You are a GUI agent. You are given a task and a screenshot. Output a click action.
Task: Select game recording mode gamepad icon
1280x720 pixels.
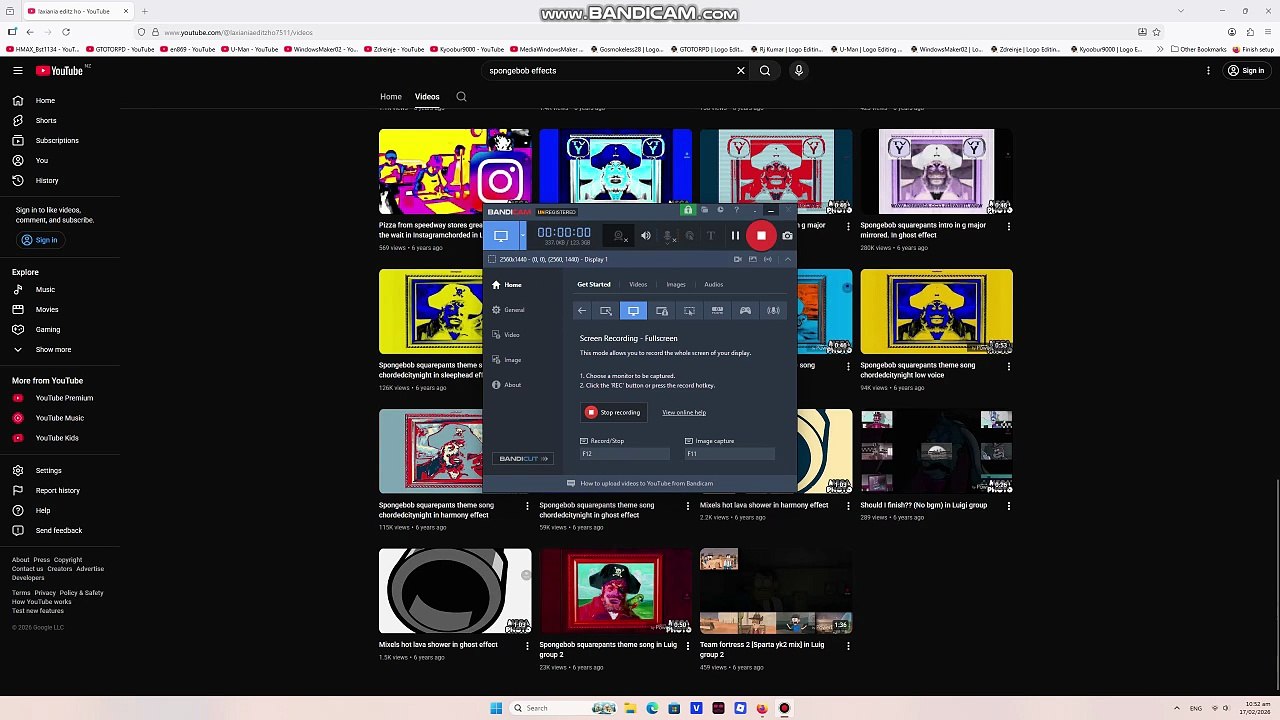point(745,311)
